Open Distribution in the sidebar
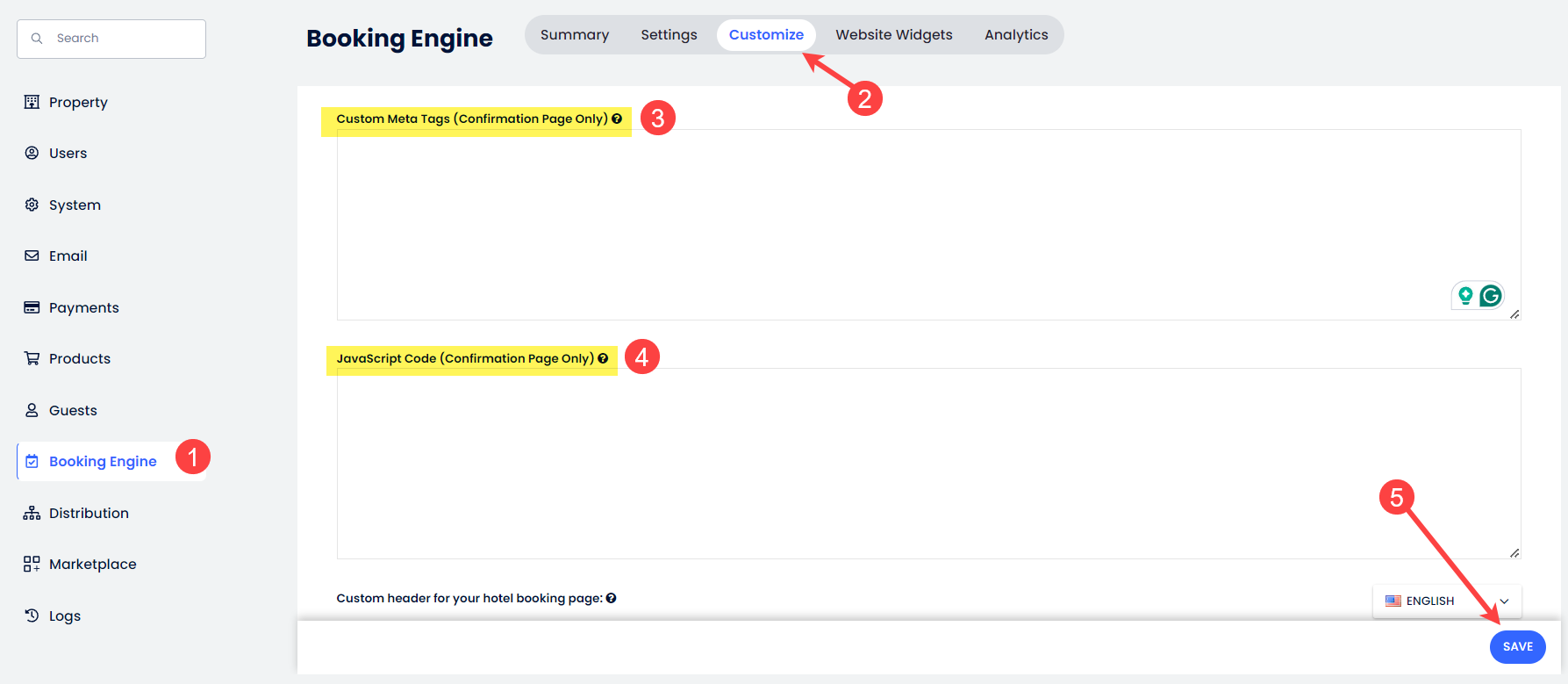1568x684 pixels. 89,513
